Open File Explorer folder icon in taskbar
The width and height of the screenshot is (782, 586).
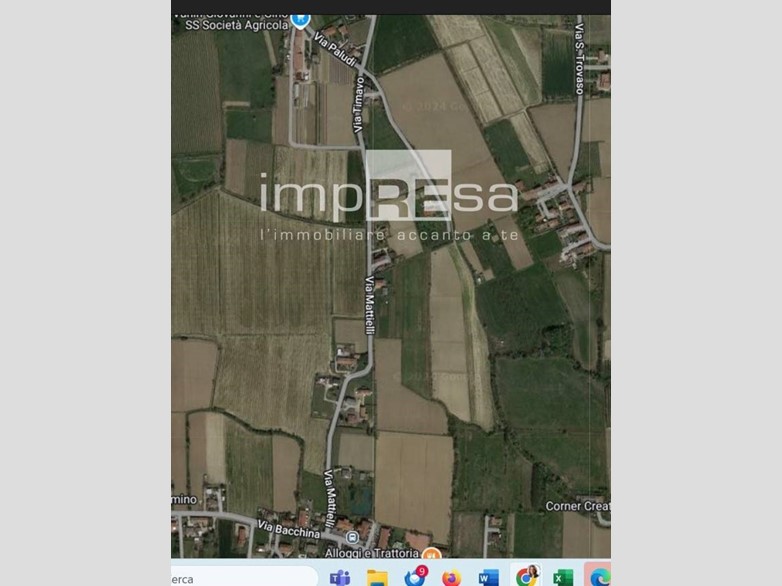click(377, 578)
